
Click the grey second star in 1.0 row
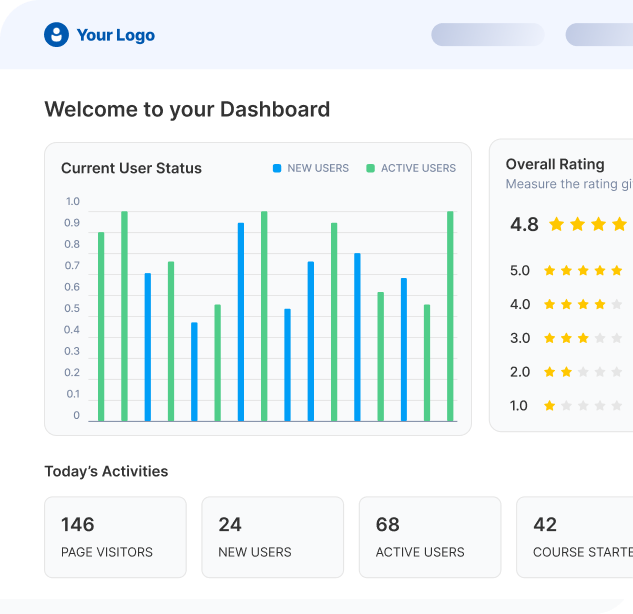(566, 406)
